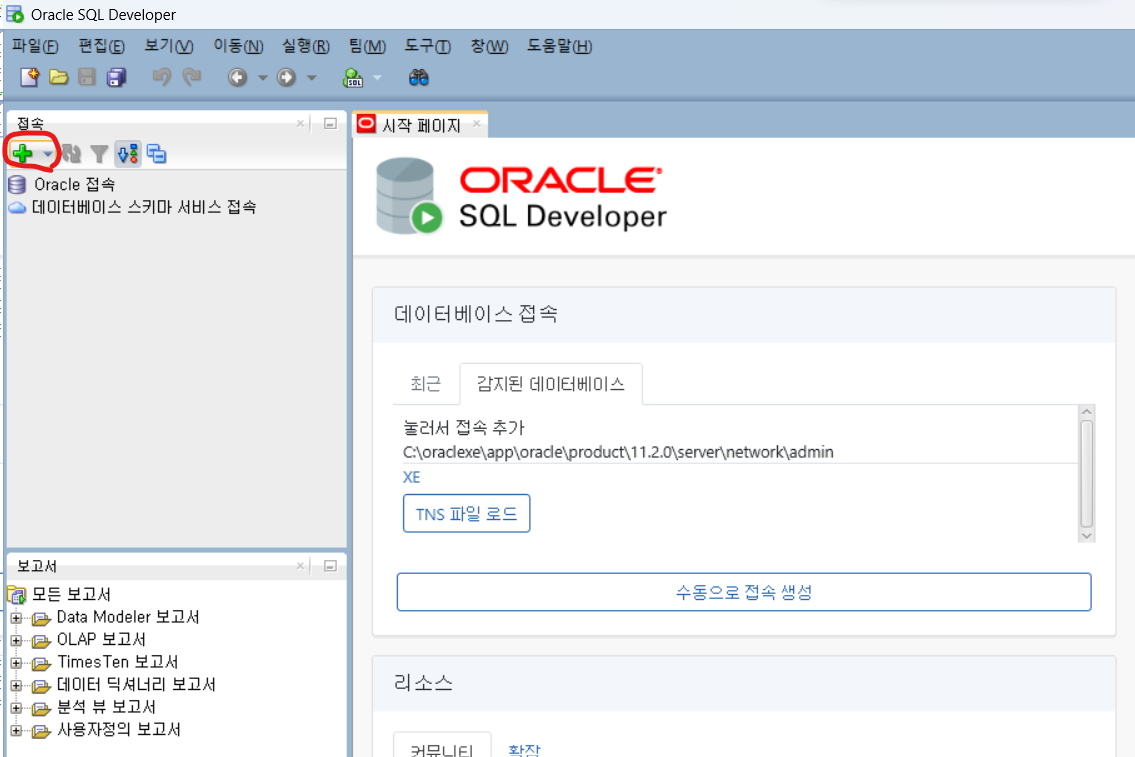Viewport: 1135px width, 757px height.
Task: Expand the 데이터 딕셔너리 보고서 node
Action: click(17, 685)
